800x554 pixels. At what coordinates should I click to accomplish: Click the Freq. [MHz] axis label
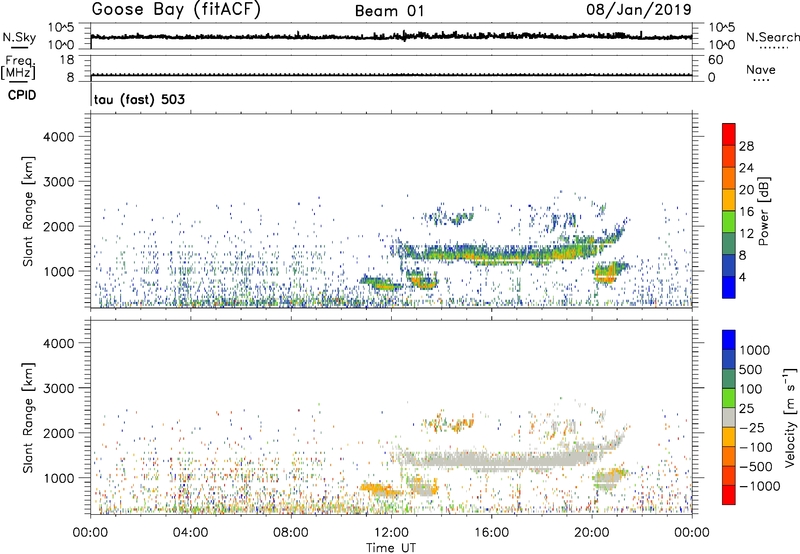pyautogui.click(x=18, y=67)
